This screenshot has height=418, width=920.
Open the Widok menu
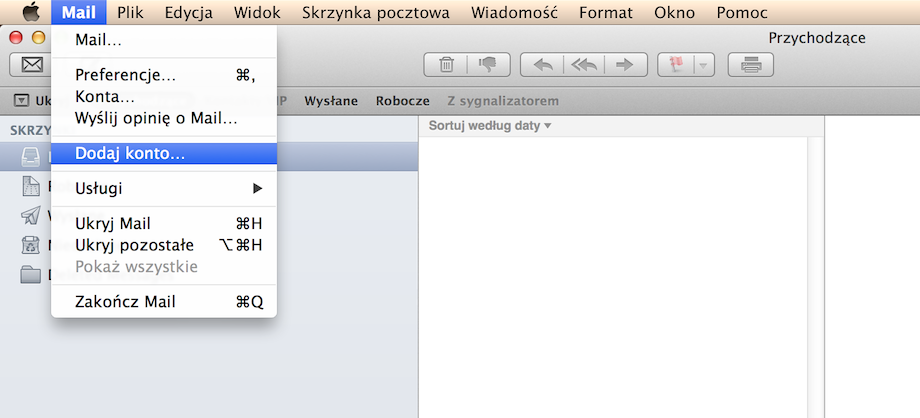[x=257, y=12]
